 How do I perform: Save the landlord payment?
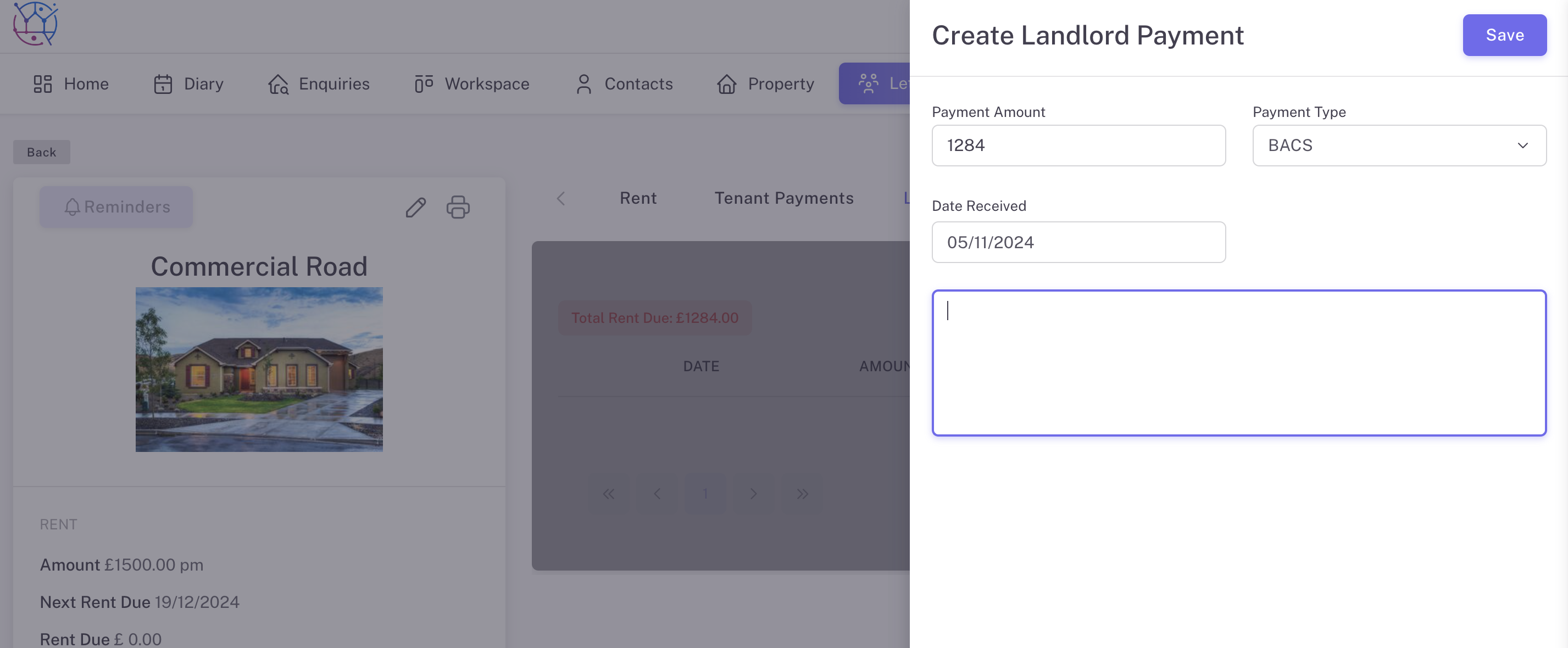coord(1504,35)
